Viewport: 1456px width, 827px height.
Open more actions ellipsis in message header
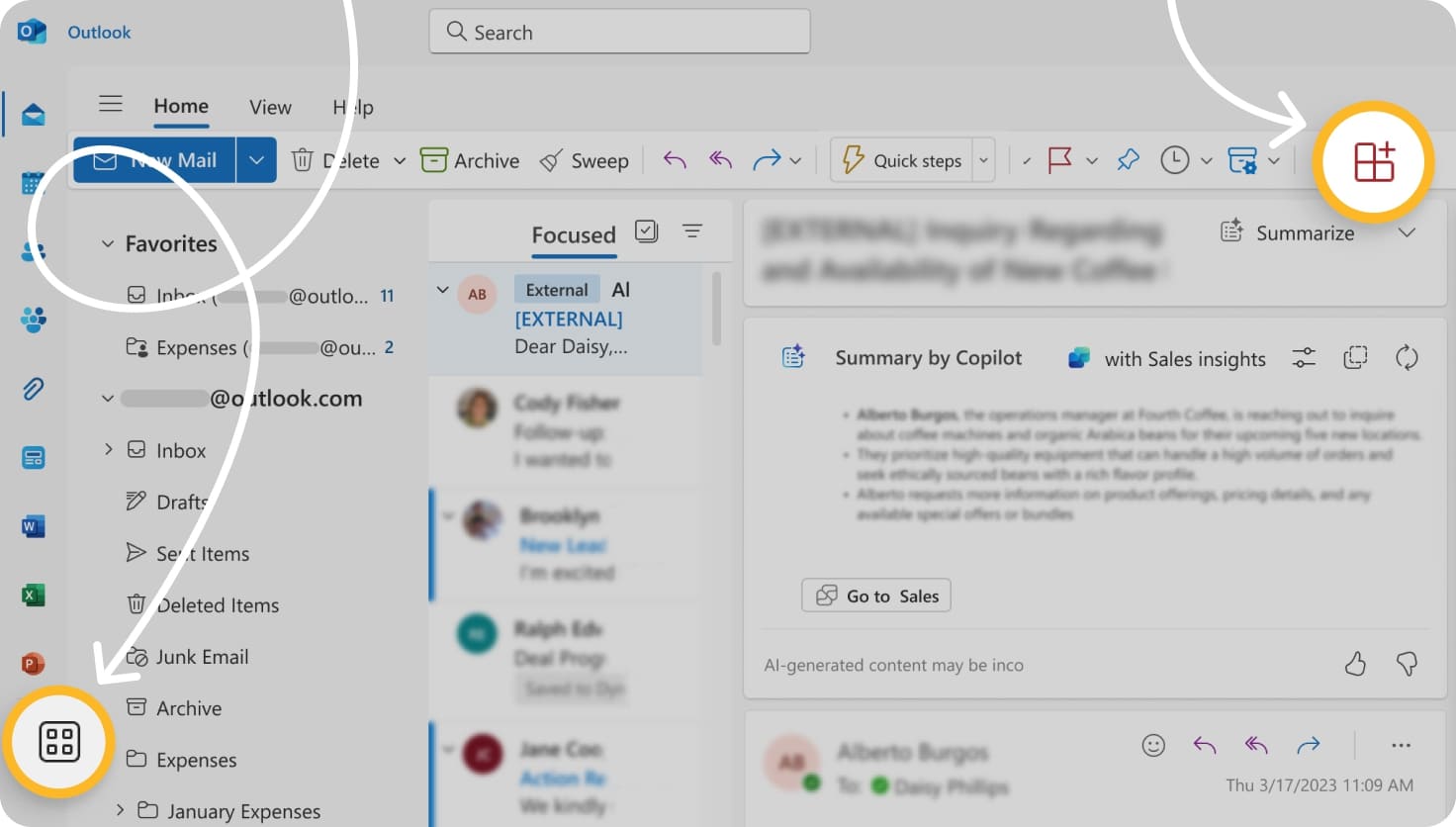tap(1401, 745)
